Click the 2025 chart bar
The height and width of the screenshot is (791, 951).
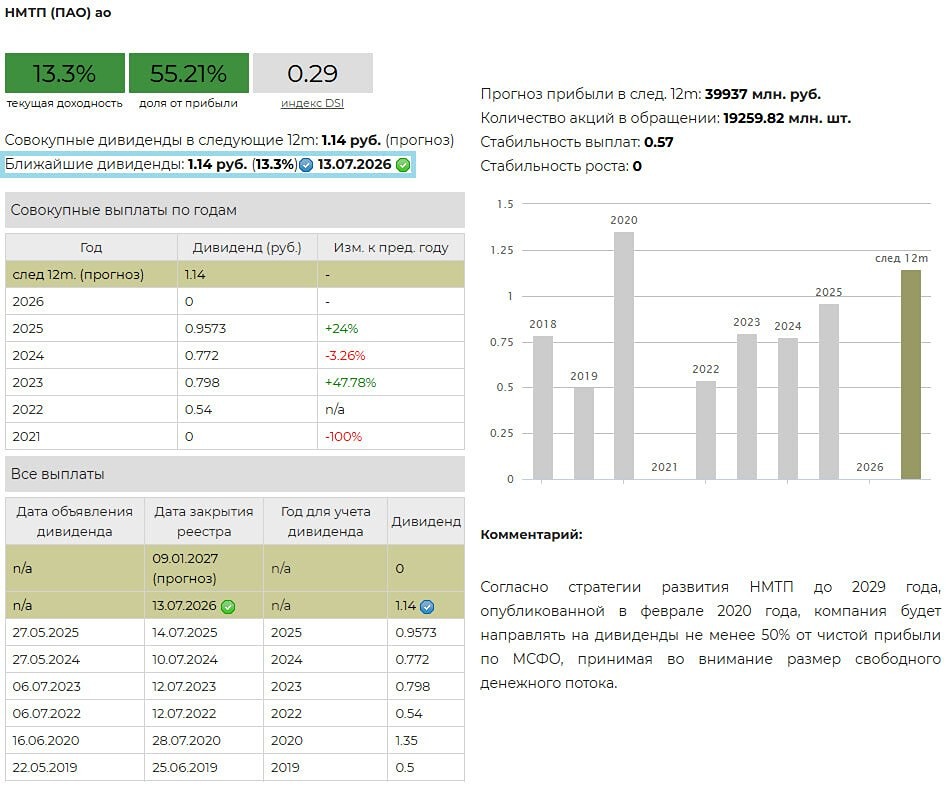pyautogui.click(x=828, y=391)
